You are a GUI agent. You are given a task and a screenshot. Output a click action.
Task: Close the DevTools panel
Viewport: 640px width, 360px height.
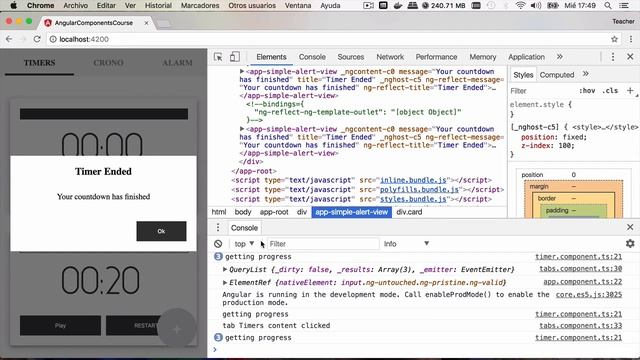630,57
